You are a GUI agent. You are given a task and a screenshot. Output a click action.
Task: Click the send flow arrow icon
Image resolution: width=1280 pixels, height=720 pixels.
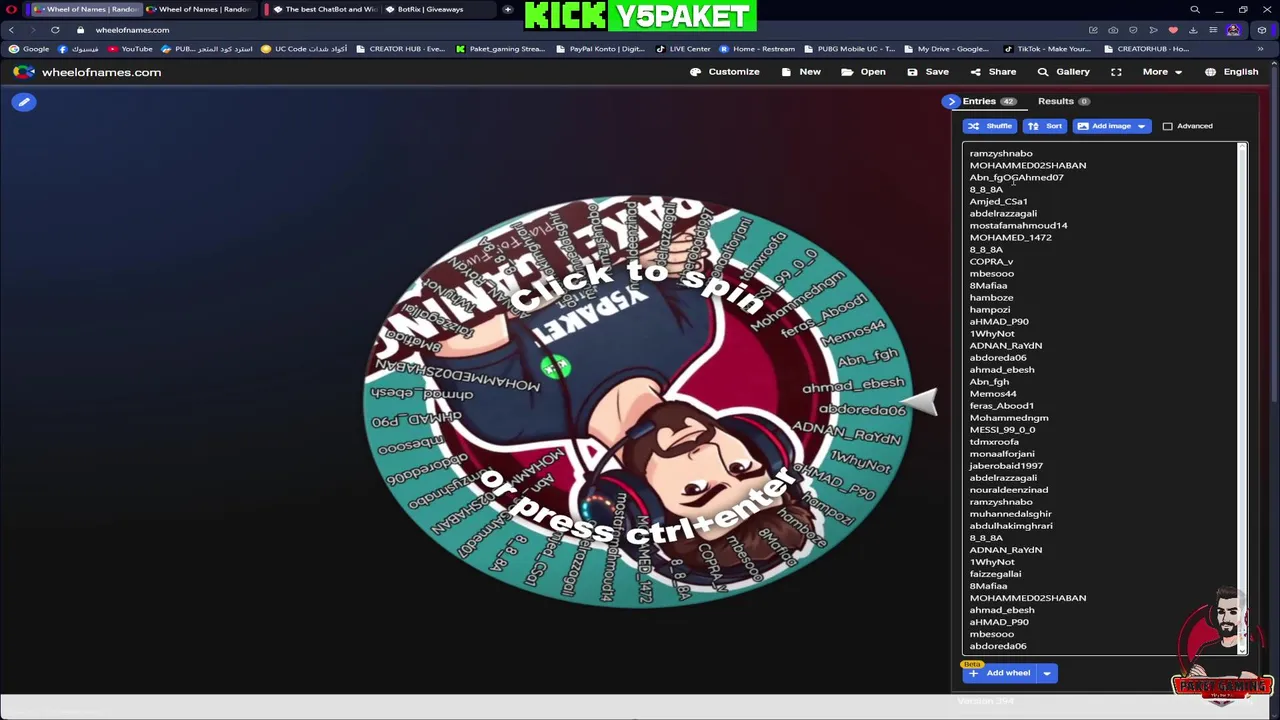click(x=1153, y=30)
